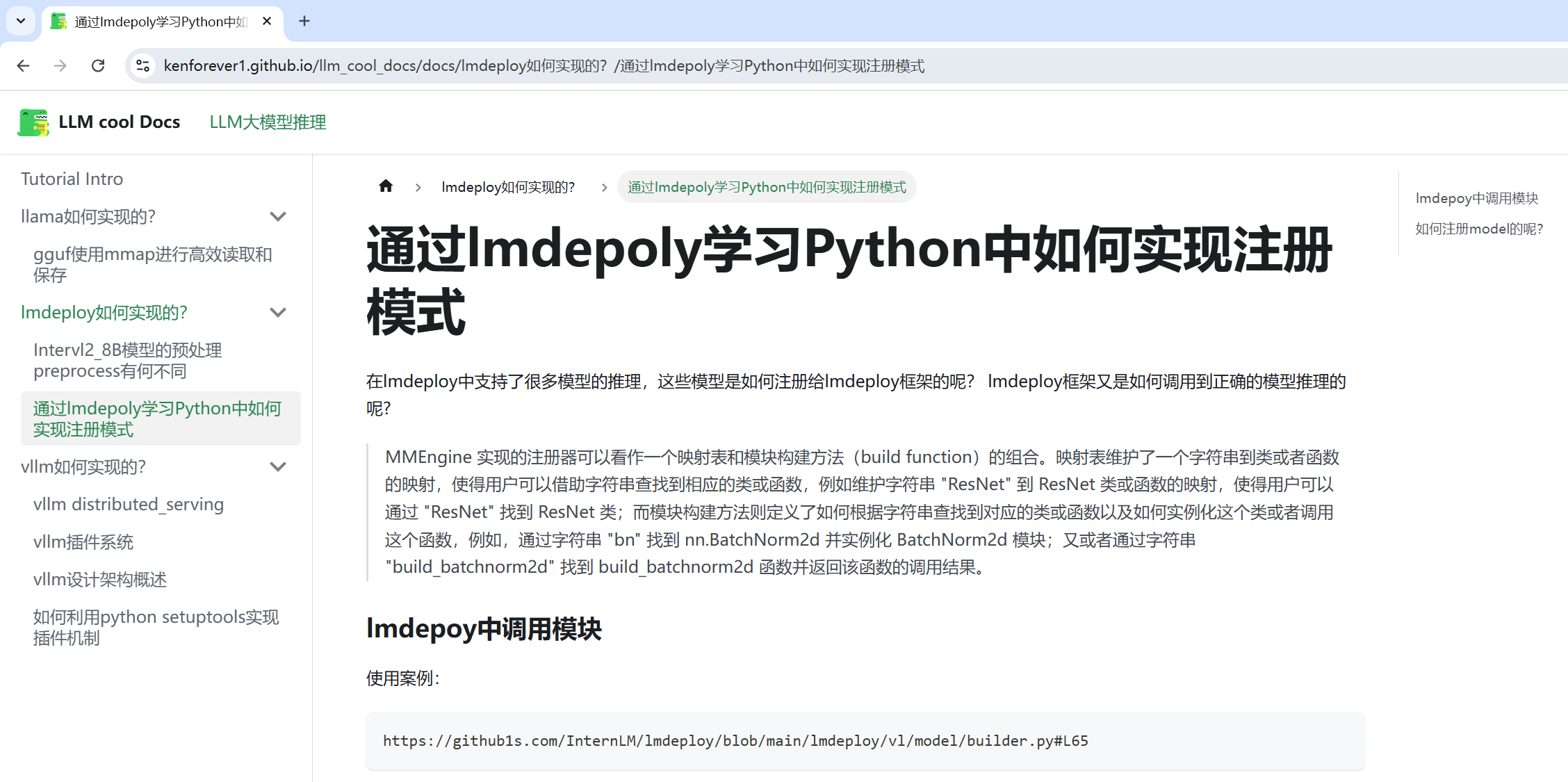Click the home breadcrumb icon
The height and width of the screenshot is (782, 1568).
click(386, 186)
